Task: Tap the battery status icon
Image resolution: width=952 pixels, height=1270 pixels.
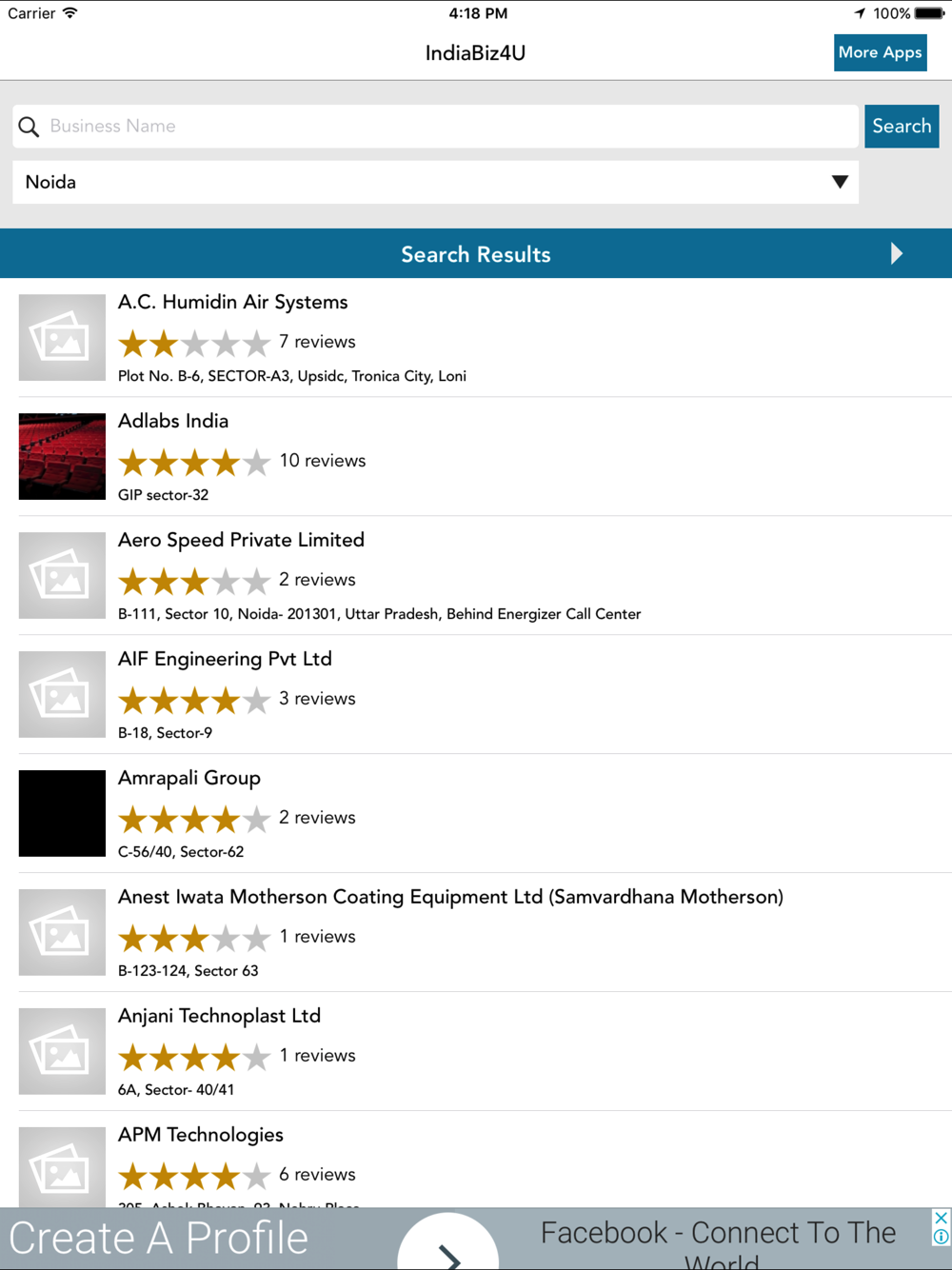Action: tap(930, 13)
